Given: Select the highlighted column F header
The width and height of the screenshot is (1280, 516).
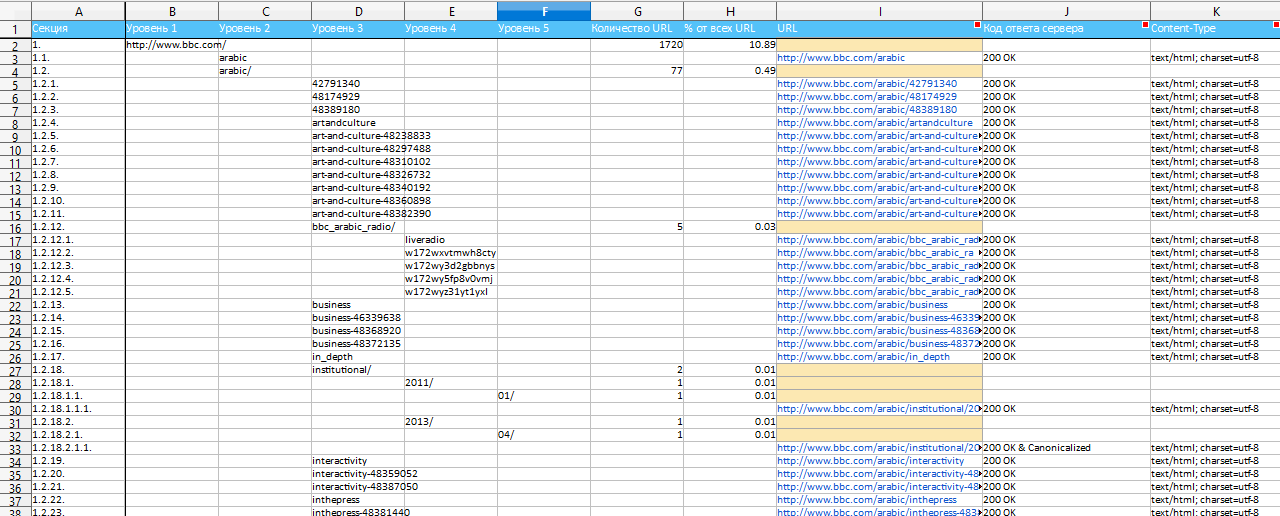Looking at the screenshot, I should (544, 10).
